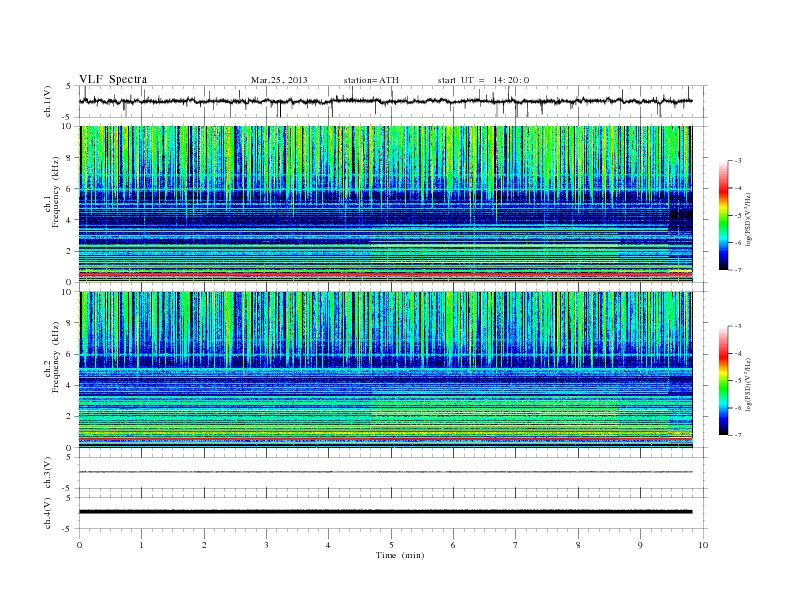Viewport: 792px width, 612px height.
Task: Click the ch.1 spectrogram color scale bar
Action: pyautogui.click(x=723, y=215)
